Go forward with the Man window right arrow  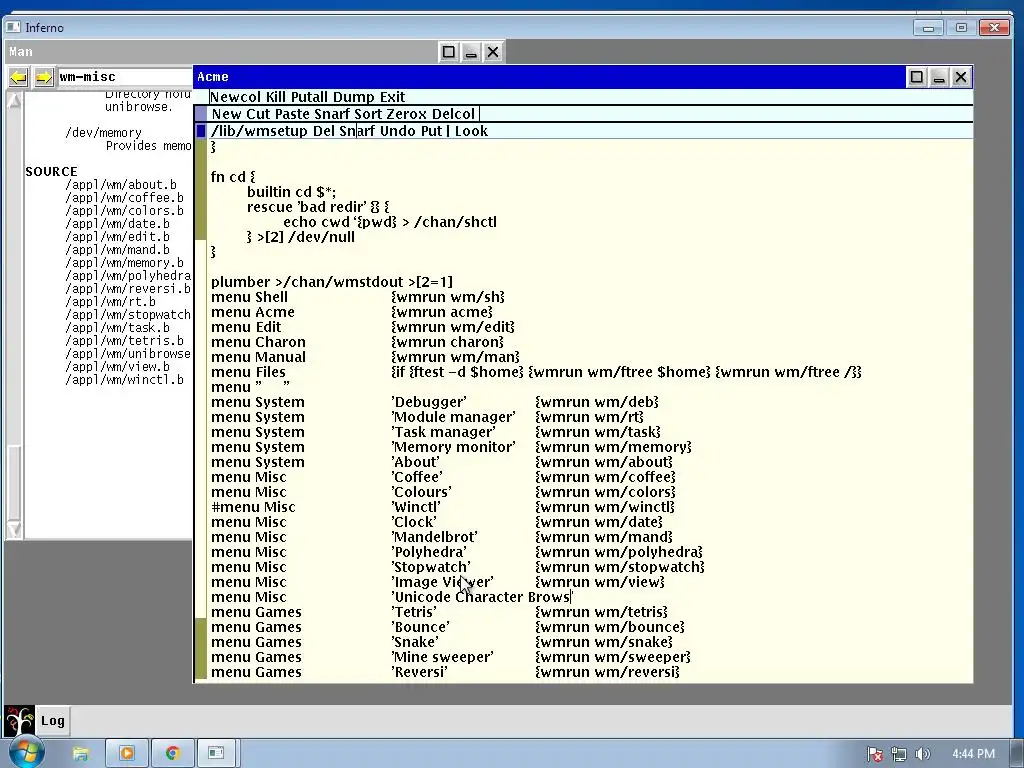click(x=44, y=78)
